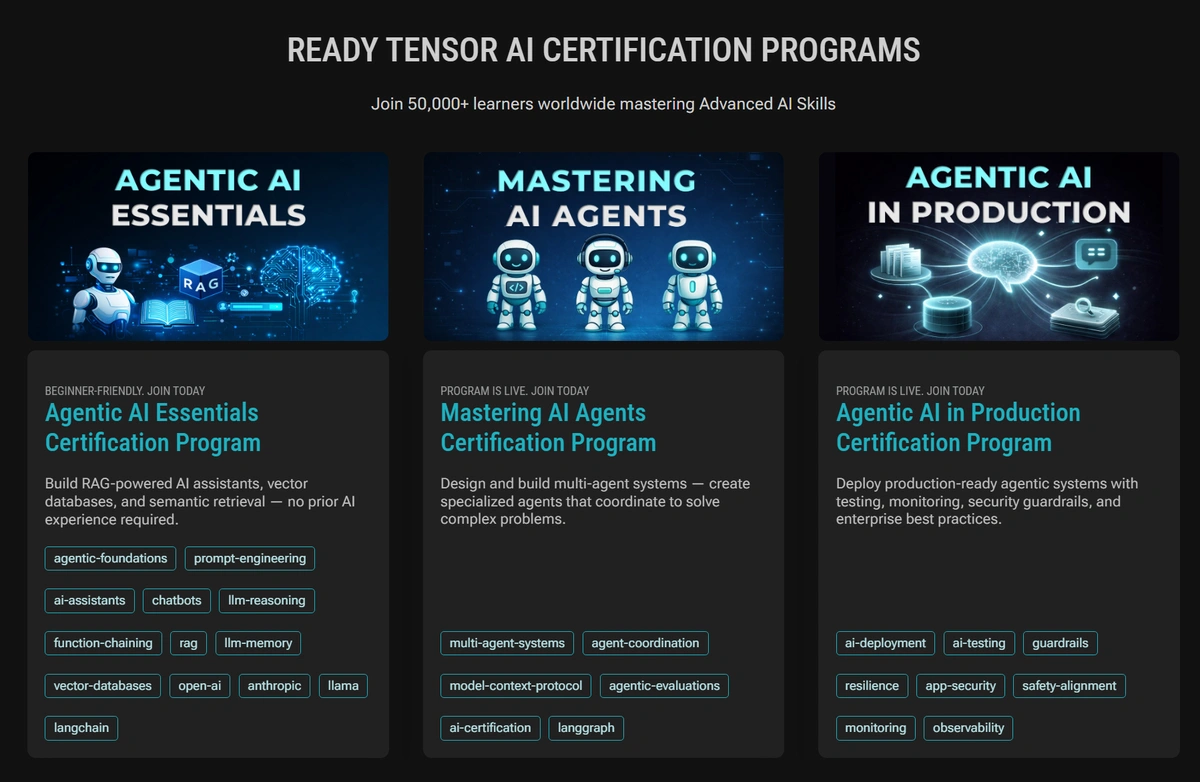Click the open-ai tag
Image resolution: width=1200 pixels, height=782 pixels.
(200, 686)
